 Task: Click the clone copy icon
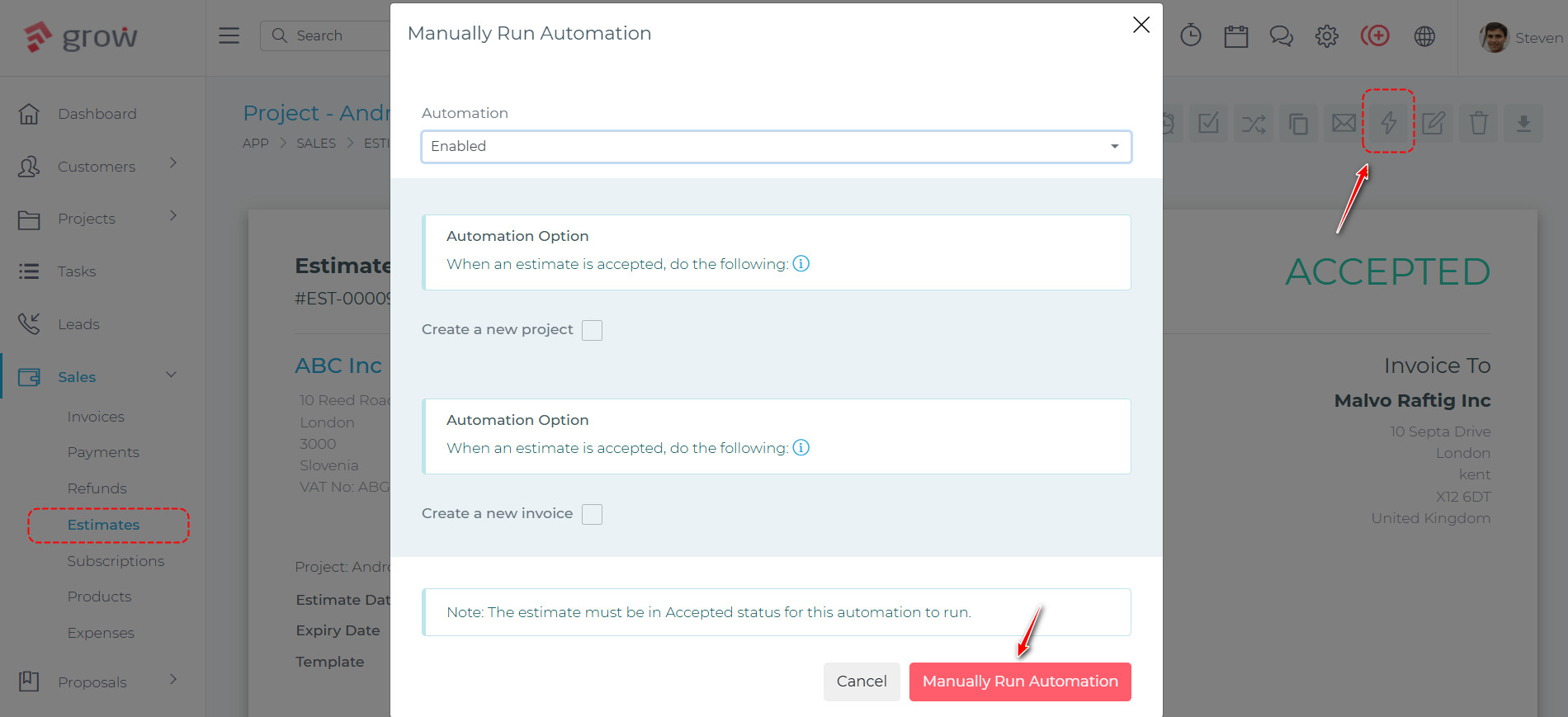pos(1298,124)
